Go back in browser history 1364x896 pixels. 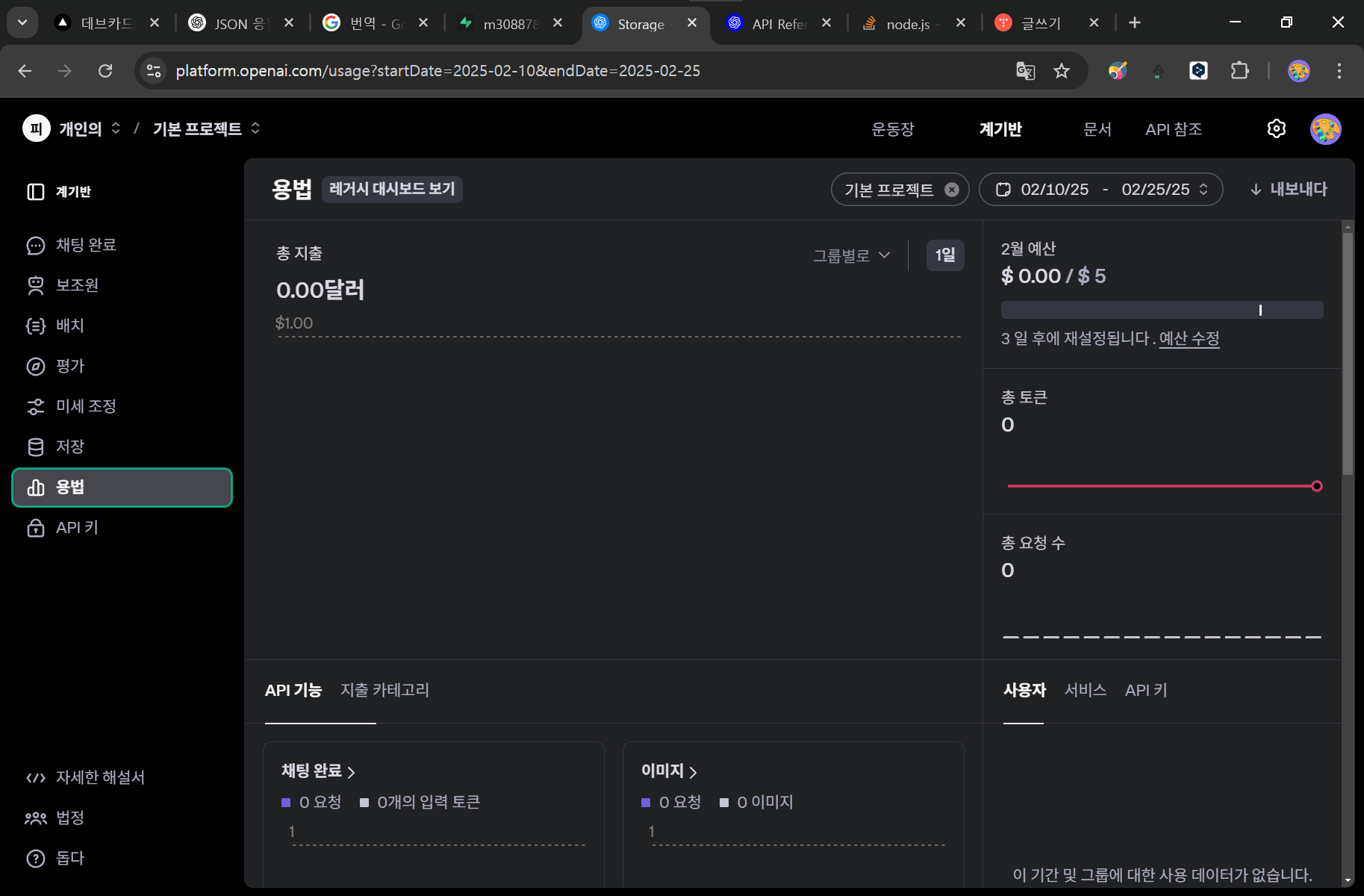click(25, 71)
